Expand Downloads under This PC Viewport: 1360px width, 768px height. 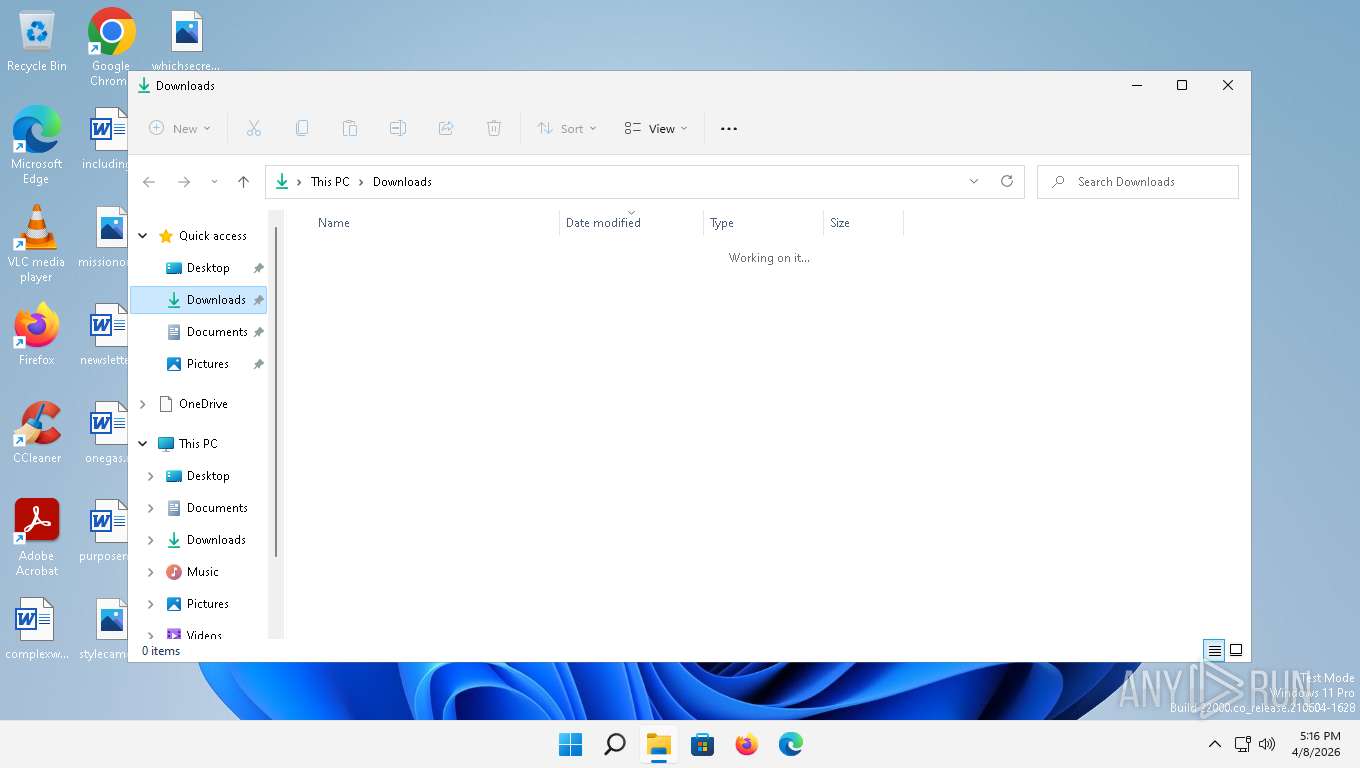[x=151, y=540]
